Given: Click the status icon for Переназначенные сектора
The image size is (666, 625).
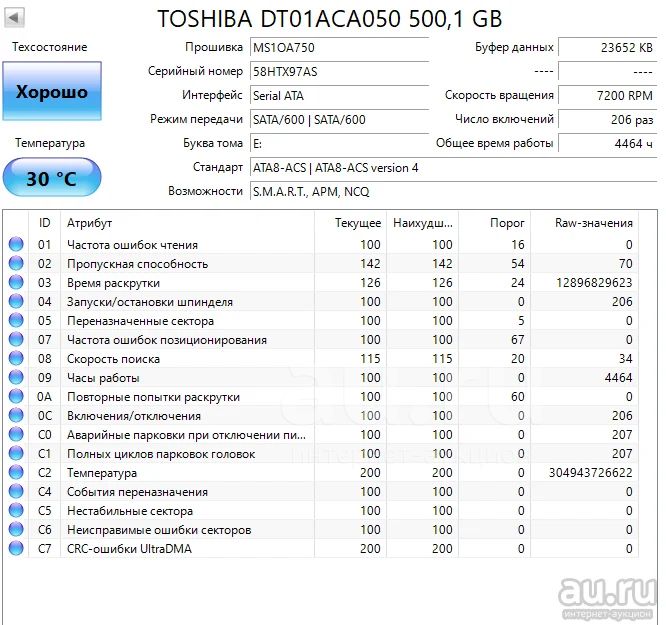Looking at the screenshot, I should pyautogui.click(x=15, y=321).
